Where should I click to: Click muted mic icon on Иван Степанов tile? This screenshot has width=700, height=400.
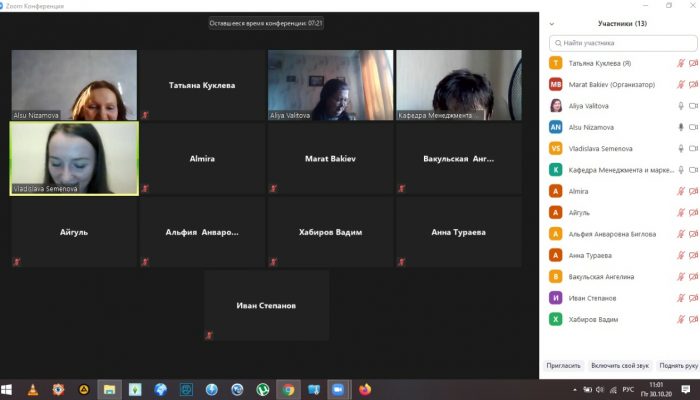[208, 336]
